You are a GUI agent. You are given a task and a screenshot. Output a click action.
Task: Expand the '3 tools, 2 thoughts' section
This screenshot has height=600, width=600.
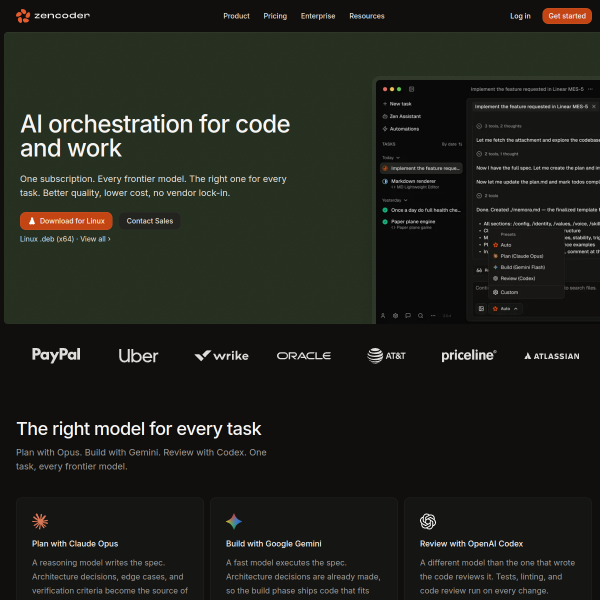point(499,126)
